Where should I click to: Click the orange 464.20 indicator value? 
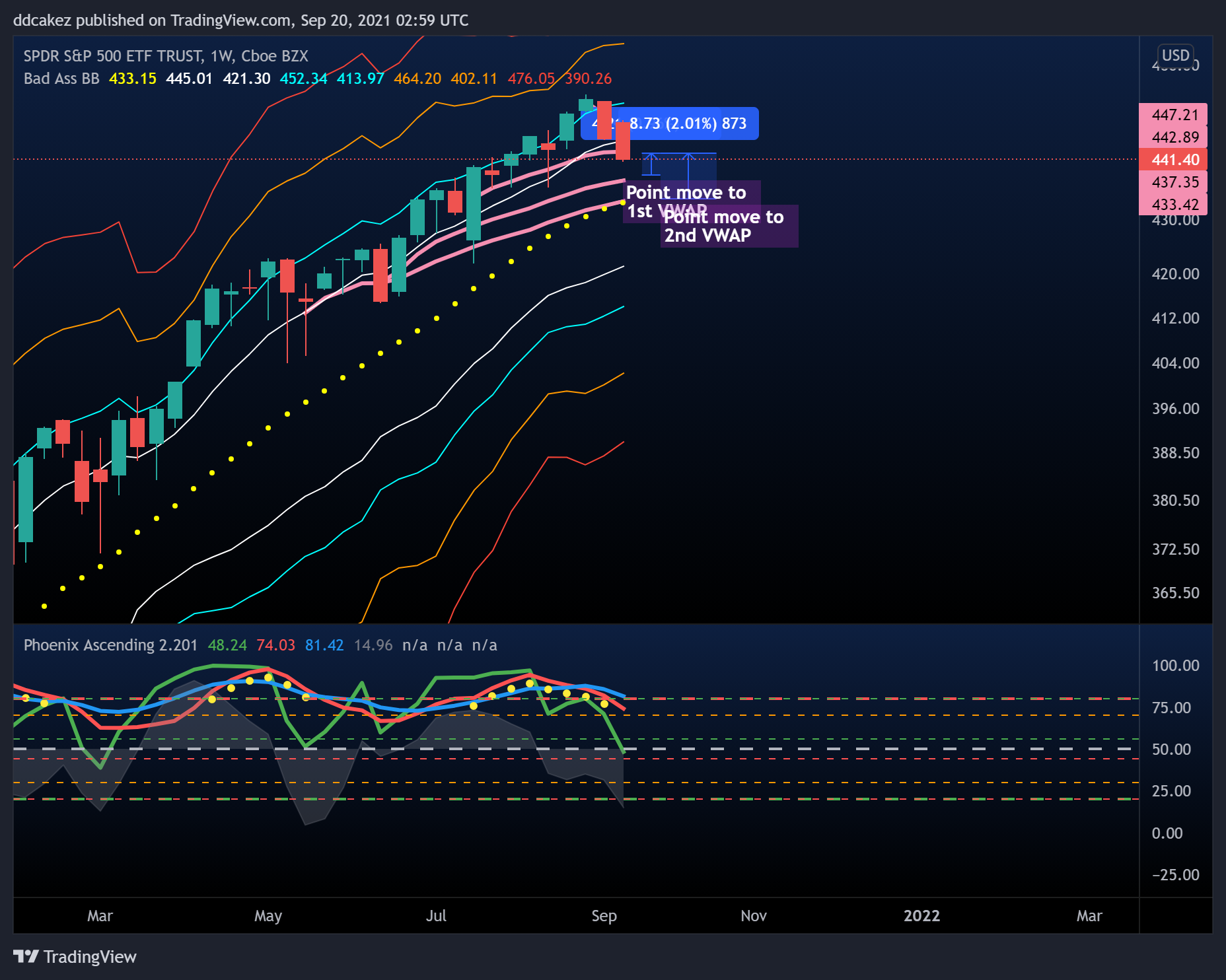(417, 79)
